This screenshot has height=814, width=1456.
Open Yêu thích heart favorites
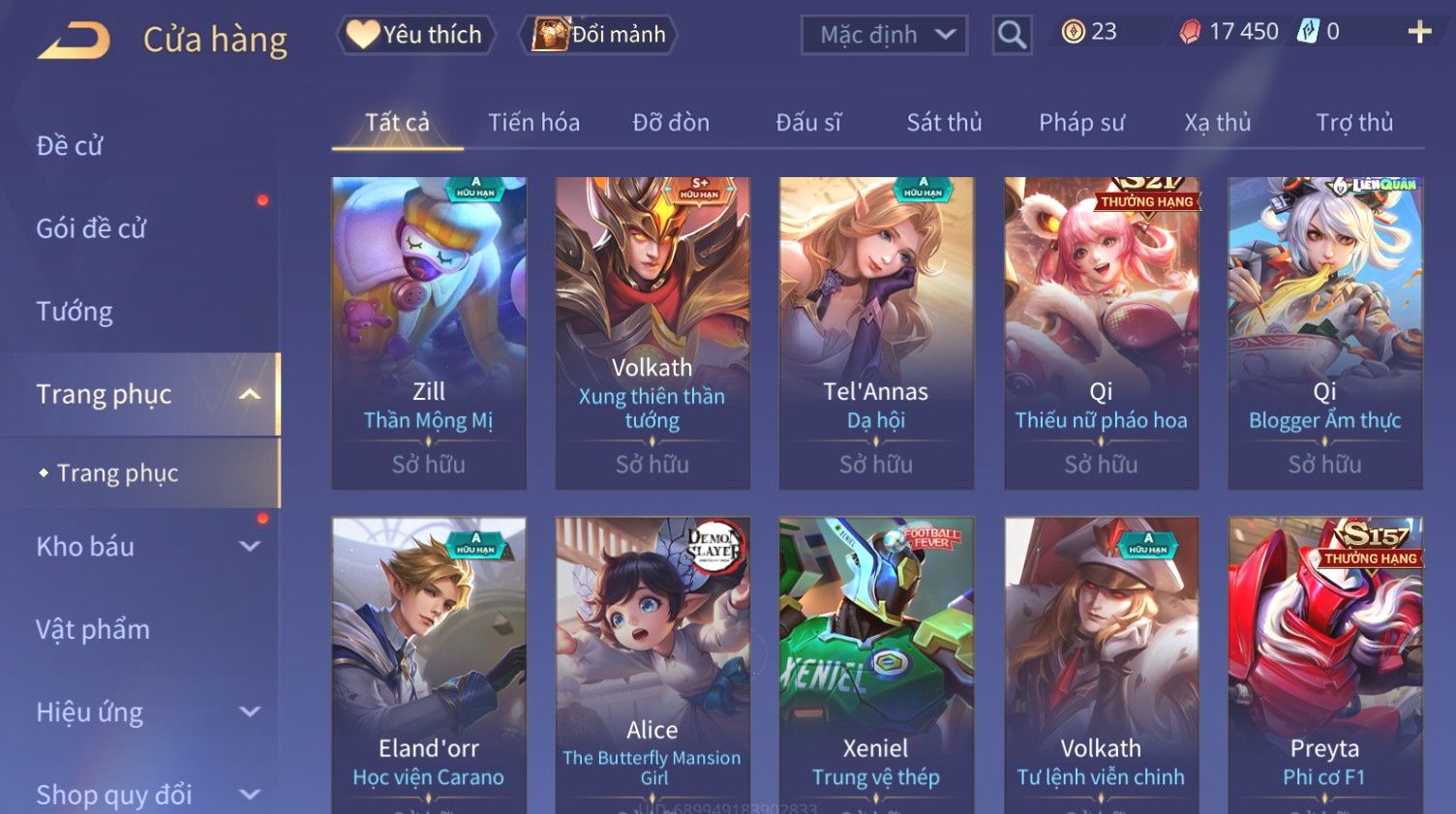[x=415, y=35]
